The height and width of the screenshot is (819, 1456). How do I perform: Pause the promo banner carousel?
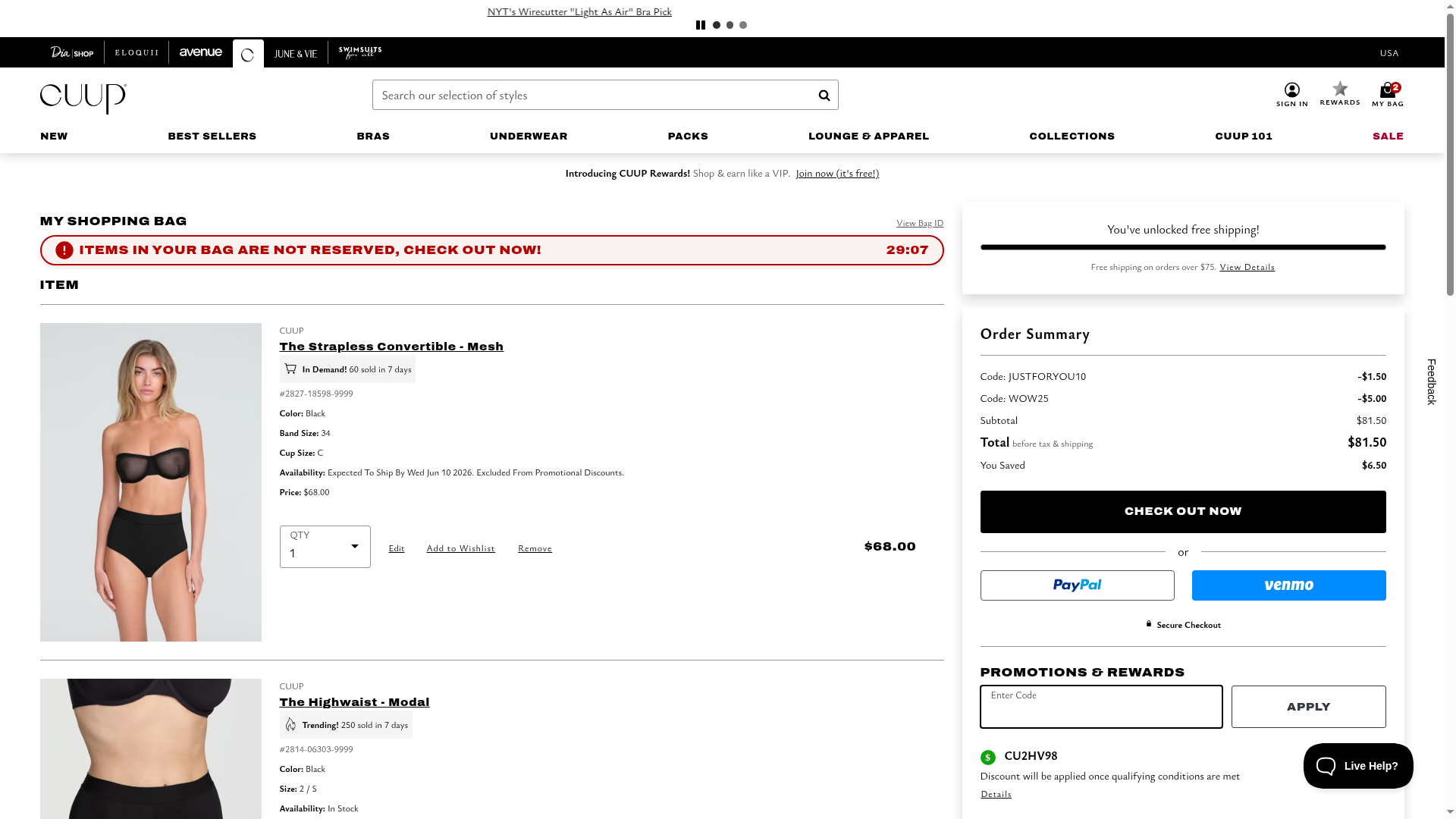coord(700,25)
